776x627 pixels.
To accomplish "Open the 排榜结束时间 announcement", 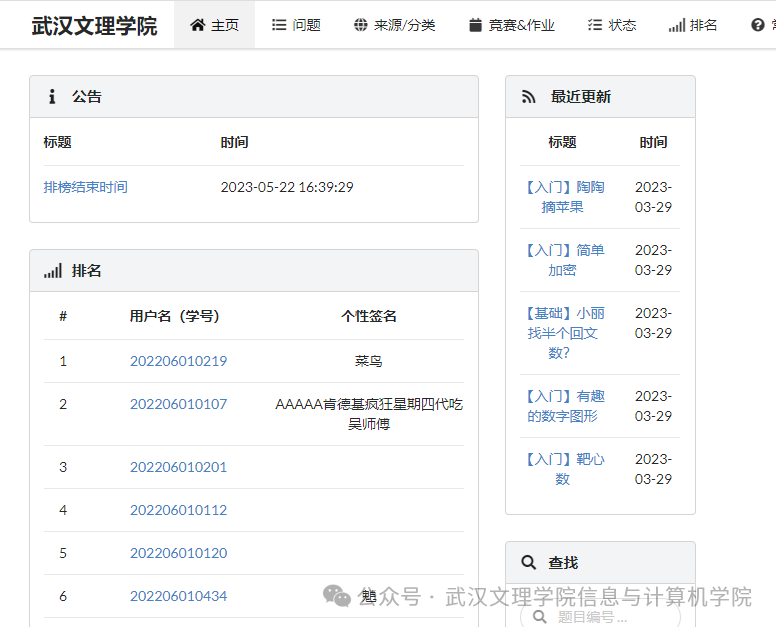I will click(x=85, y=187).
